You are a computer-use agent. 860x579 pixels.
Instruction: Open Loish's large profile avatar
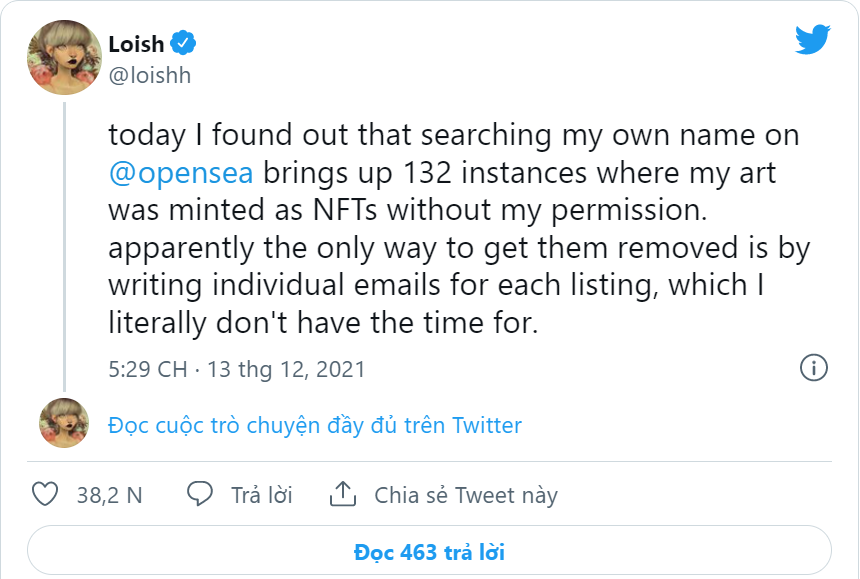tap(64, 58)
